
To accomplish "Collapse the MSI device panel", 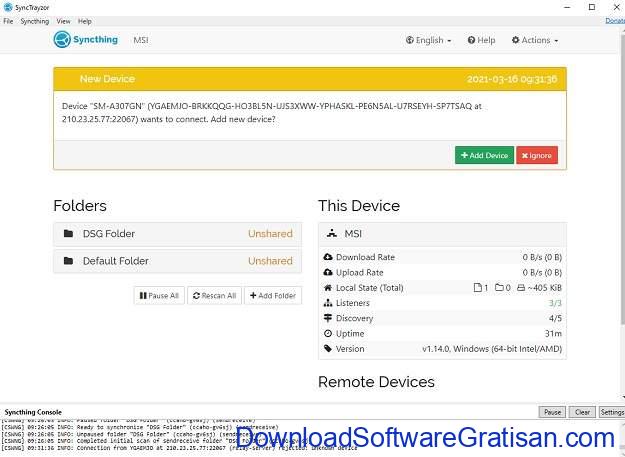I will [442, 234].
